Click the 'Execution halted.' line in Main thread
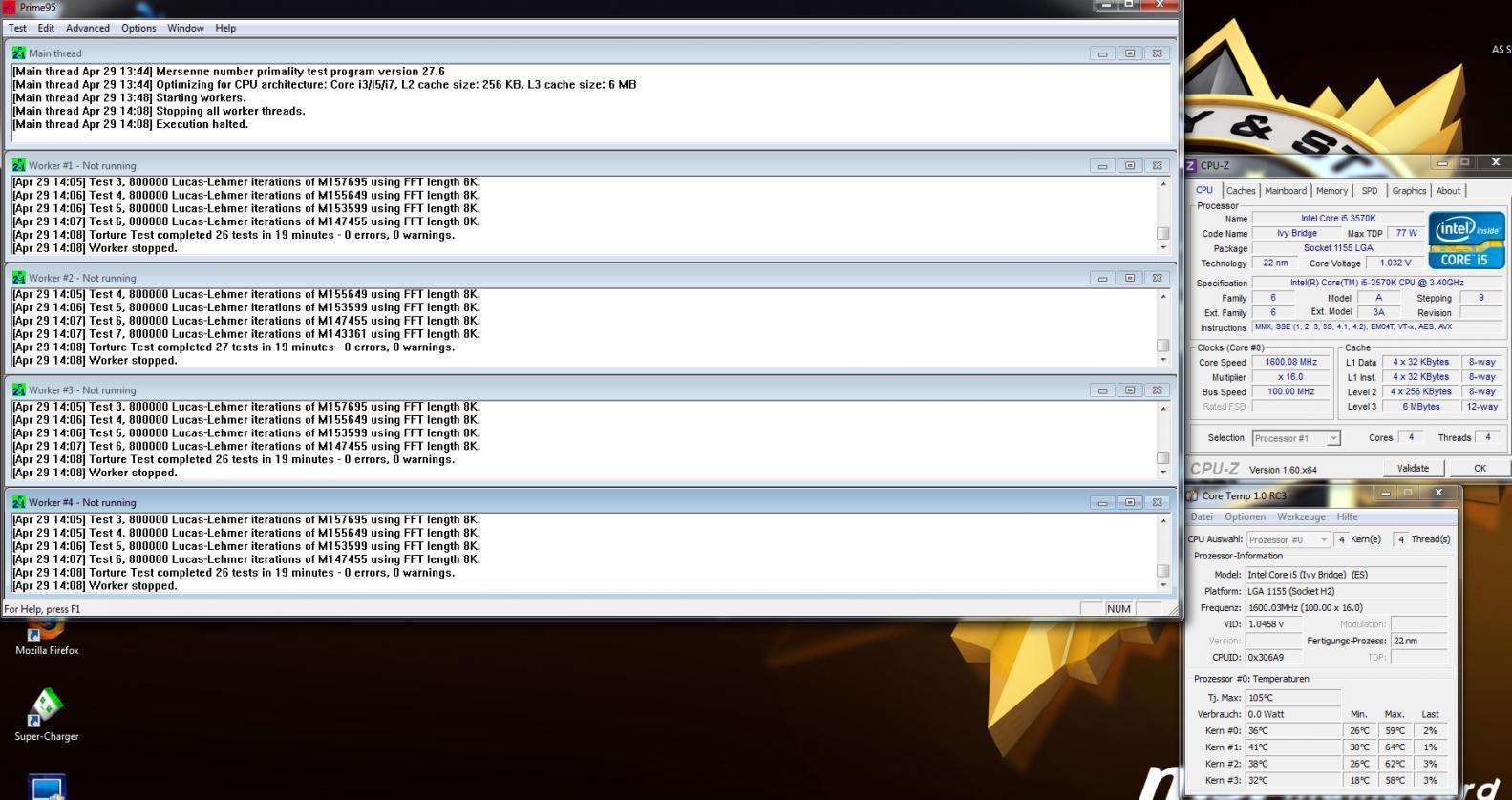The width and height of the screenshot is (1512, 800). tap(130, 124)
